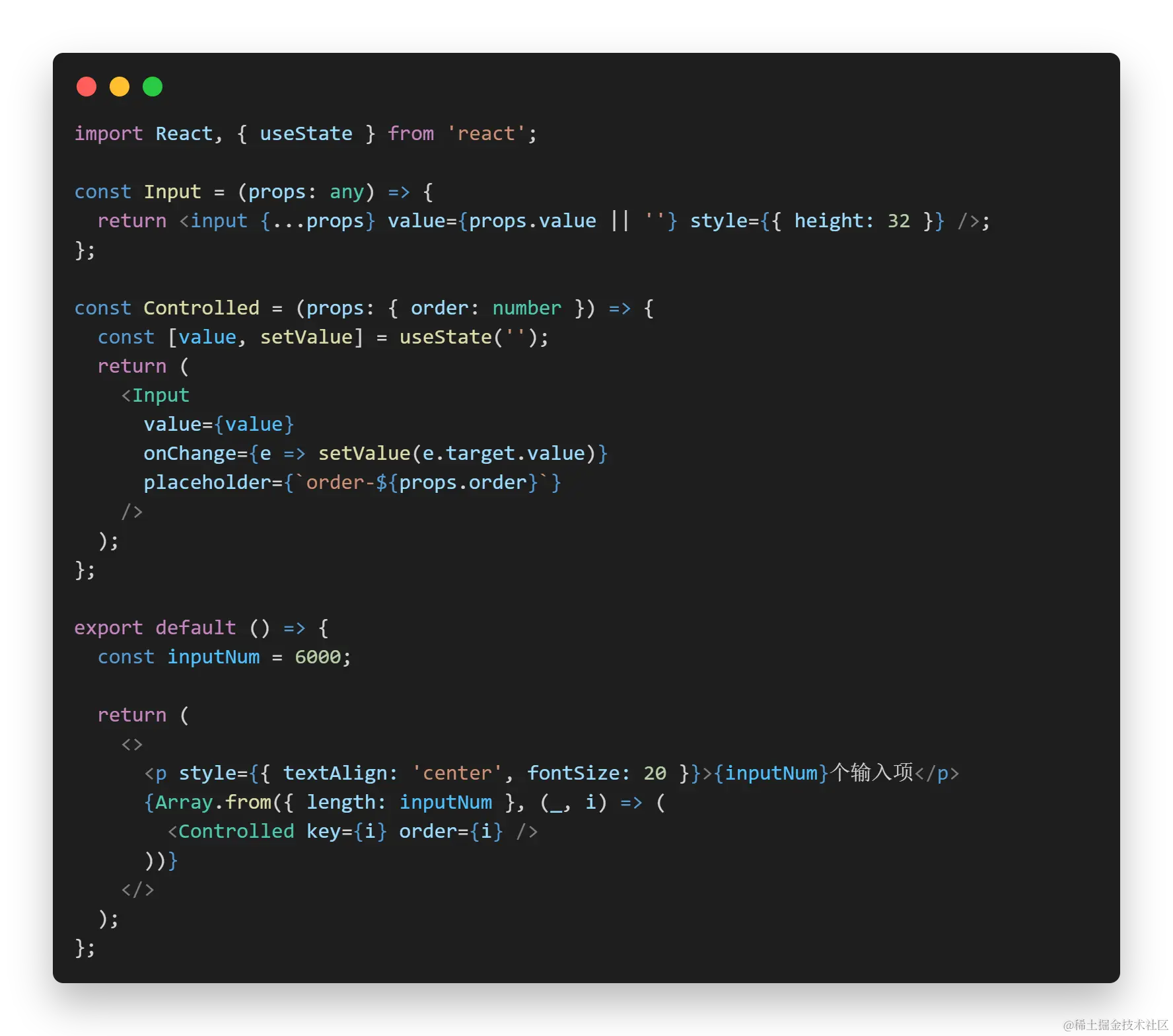Click 'props.order' inside template string

click(x=463, y=482)
